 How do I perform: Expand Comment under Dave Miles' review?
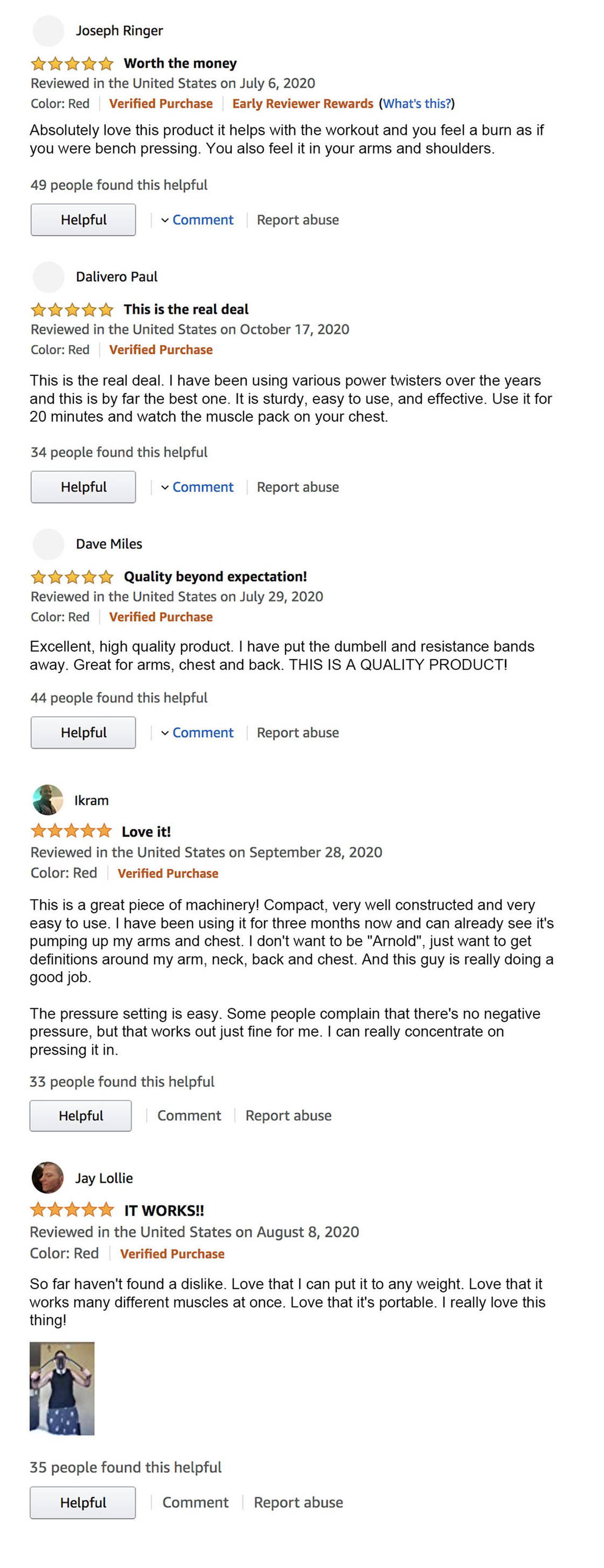(x=197, y=732)
